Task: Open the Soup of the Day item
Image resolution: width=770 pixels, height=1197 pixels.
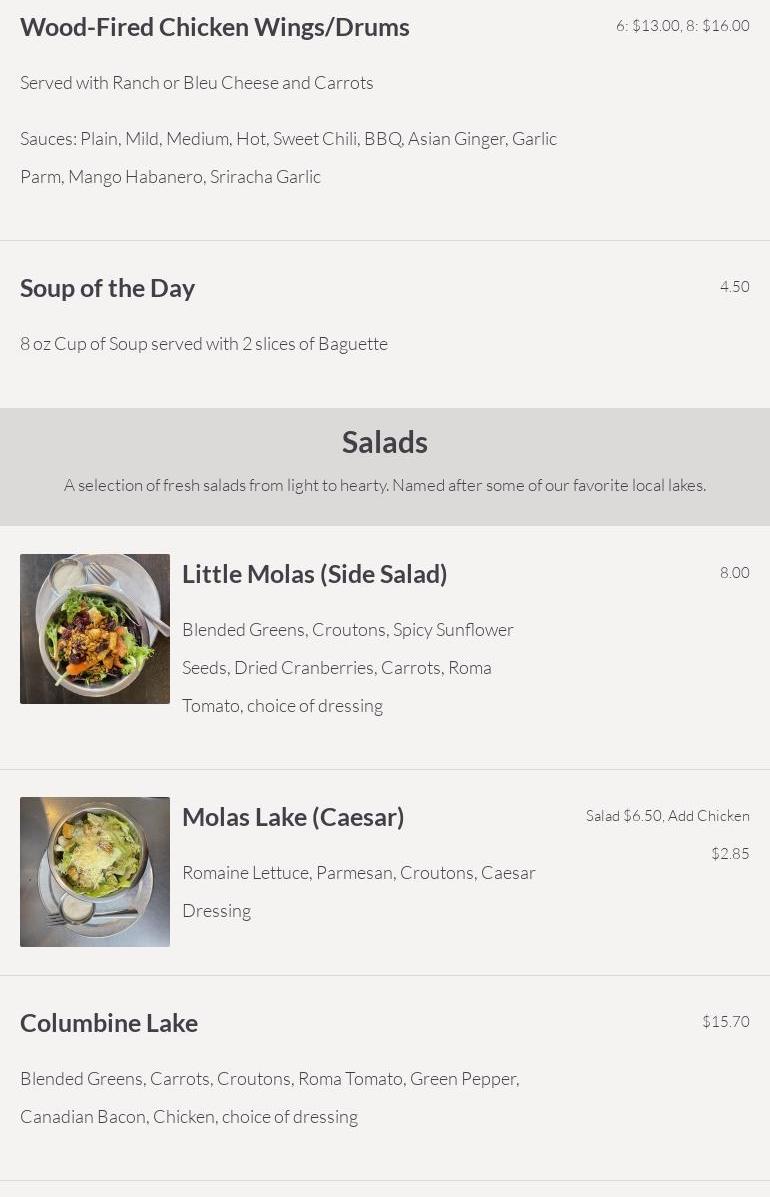Action: coord(108,288)
